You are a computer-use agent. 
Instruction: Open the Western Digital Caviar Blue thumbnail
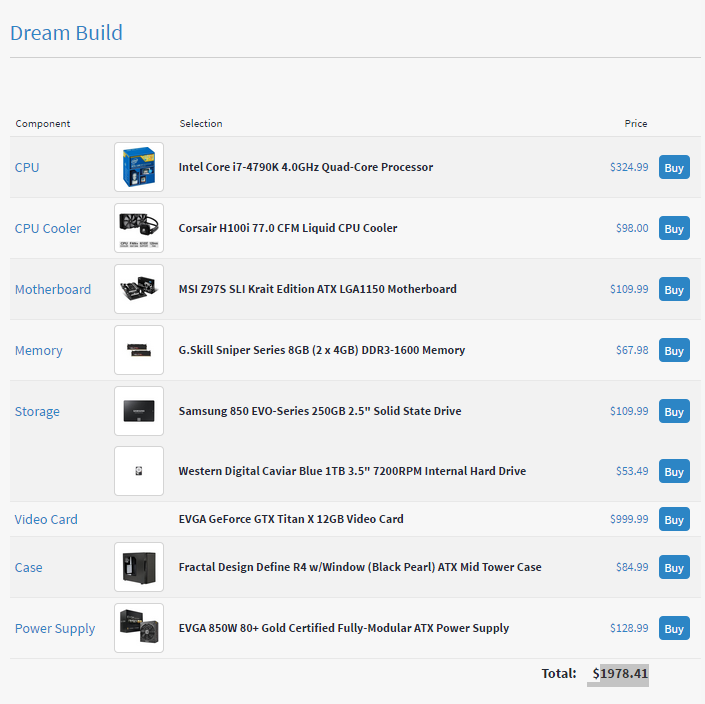point(139,471)
